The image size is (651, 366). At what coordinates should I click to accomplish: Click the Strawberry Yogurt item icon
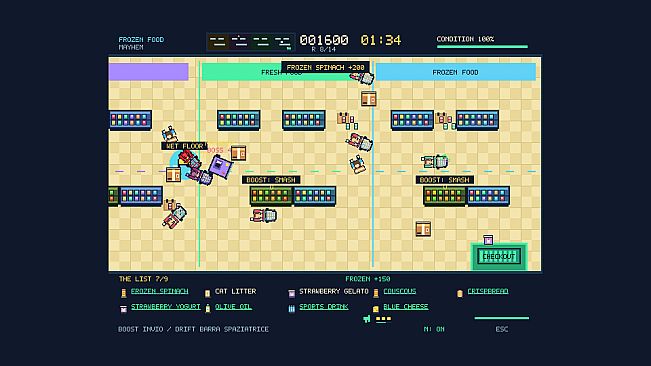(x=123, y=309)
